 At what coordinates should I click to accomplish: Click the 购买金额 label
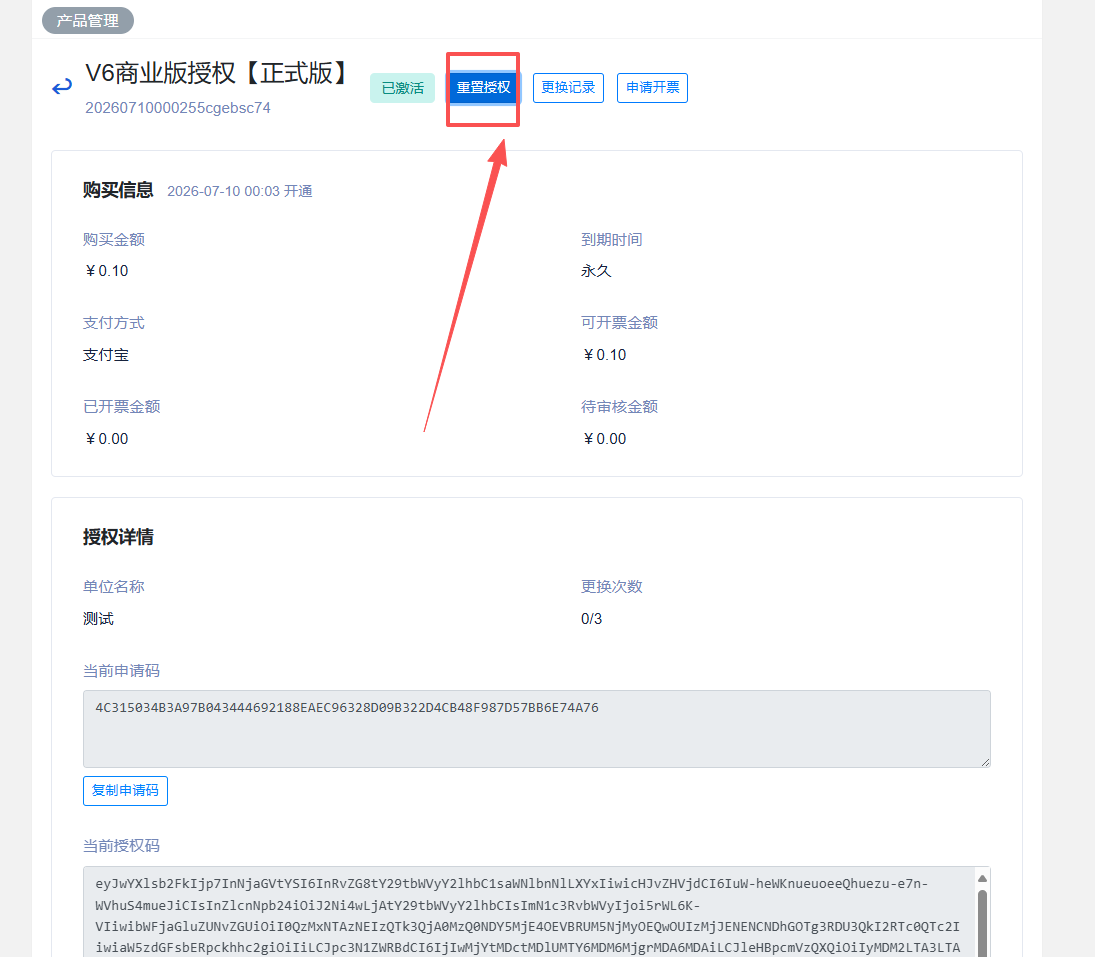coord(114,240)
